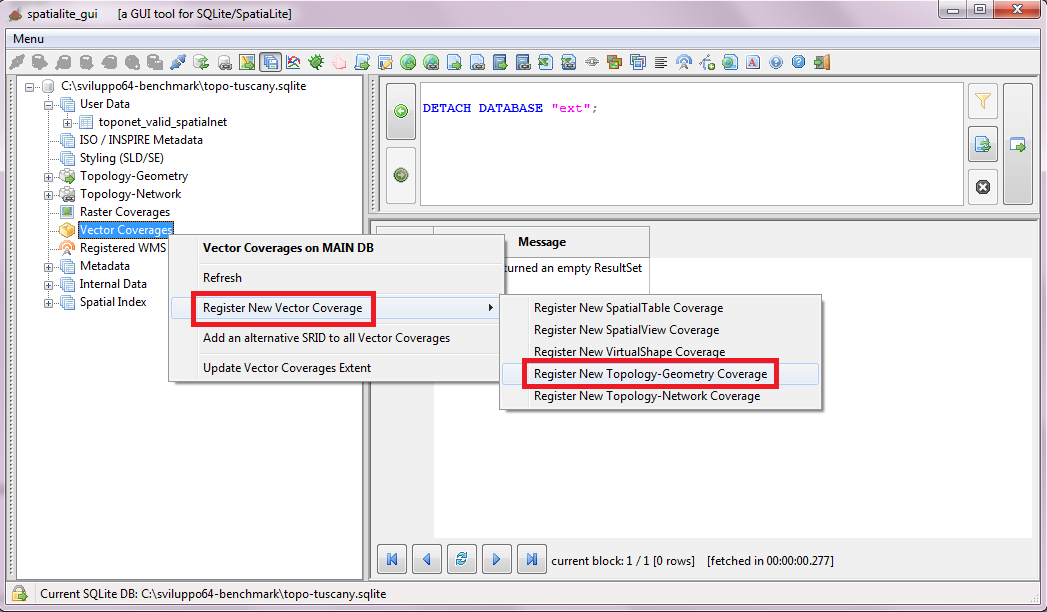Click the green bug toolbar icon
The image size is (1047, 612).
316,63
